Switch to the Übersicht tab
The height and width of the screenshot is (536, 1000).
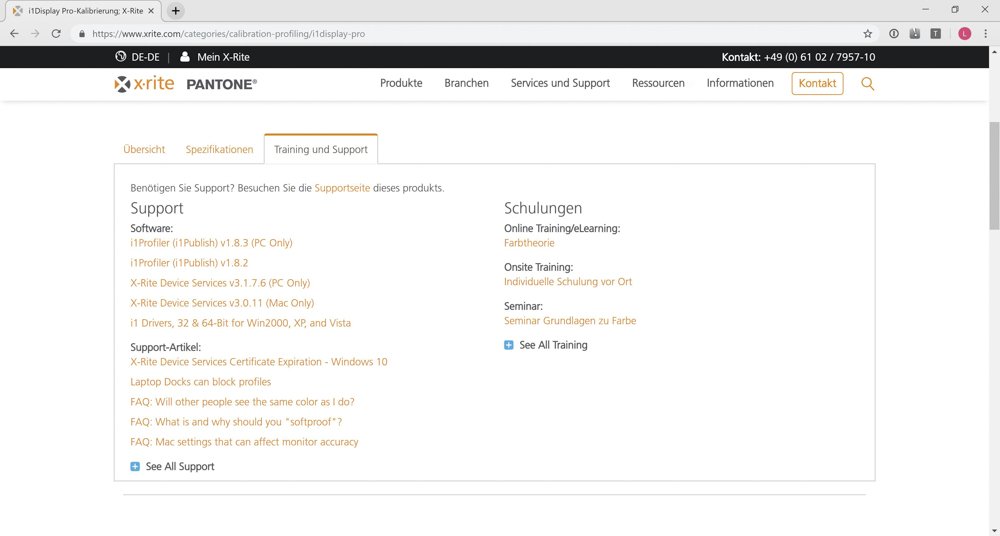click(x=144, y=149)
